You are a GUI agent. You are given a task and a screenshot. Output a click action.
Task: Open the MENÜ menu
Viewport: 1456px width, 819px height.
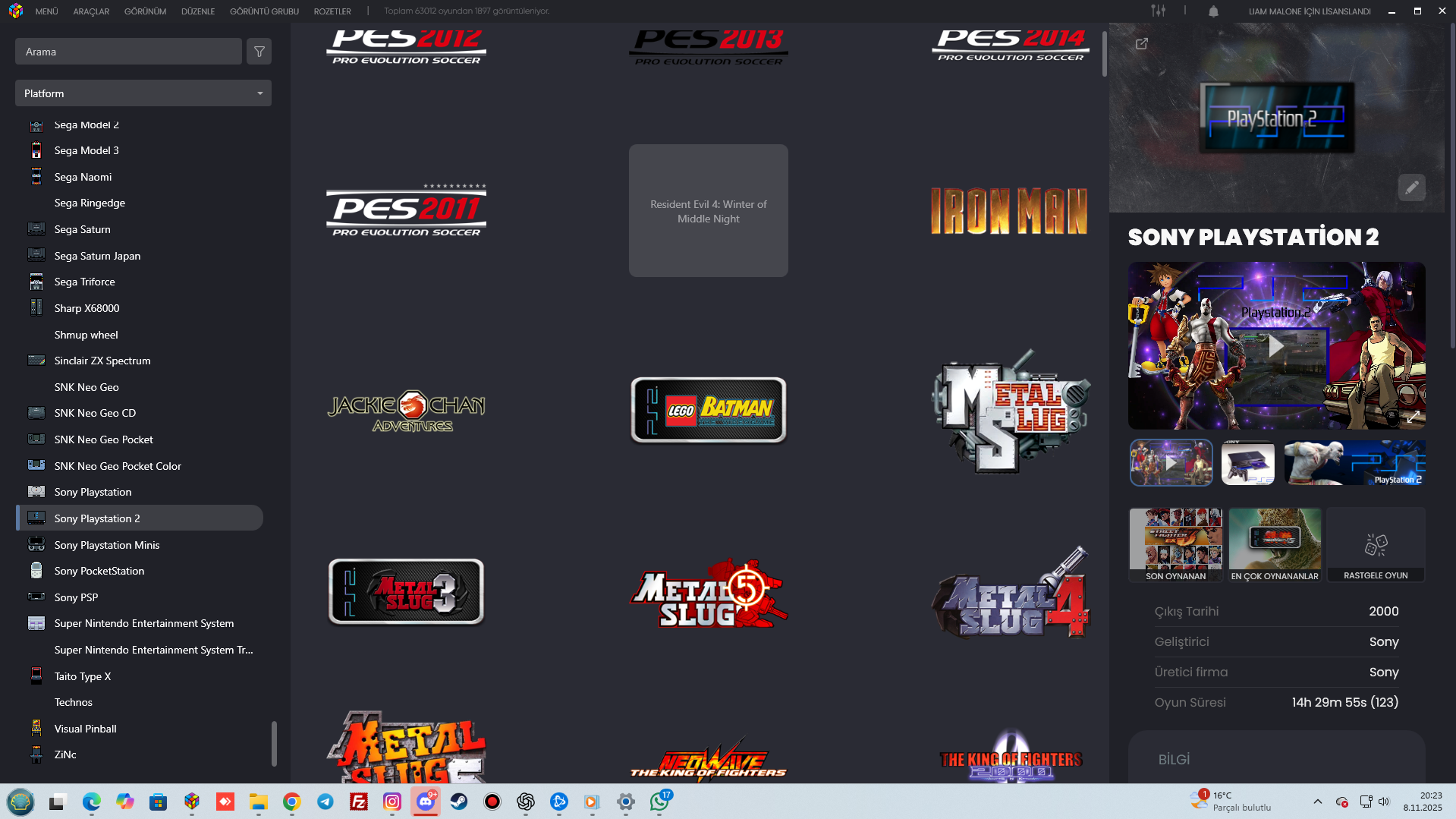[x=47, y=11]
